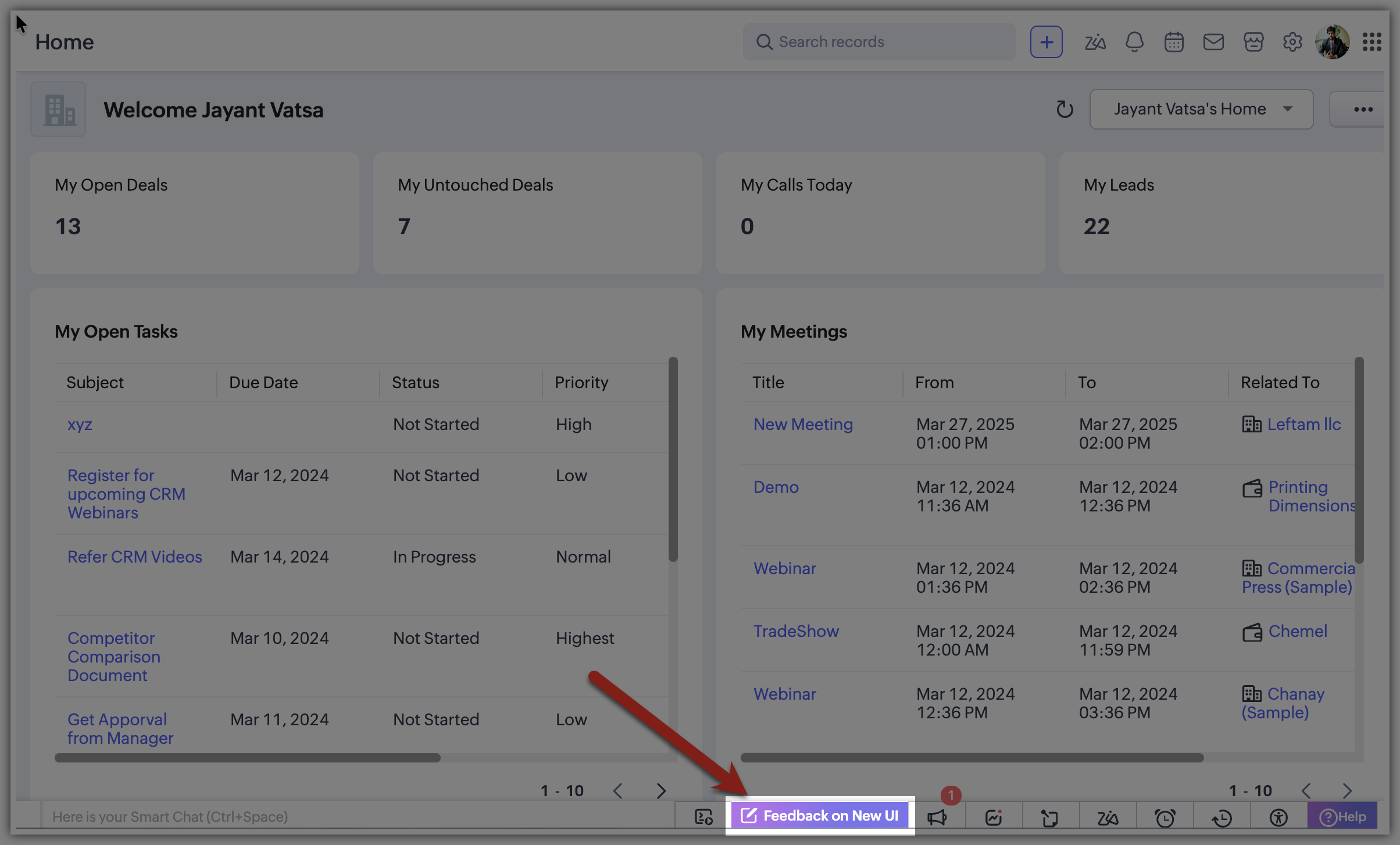Click the plus create record button

[x=1046, y=42]
